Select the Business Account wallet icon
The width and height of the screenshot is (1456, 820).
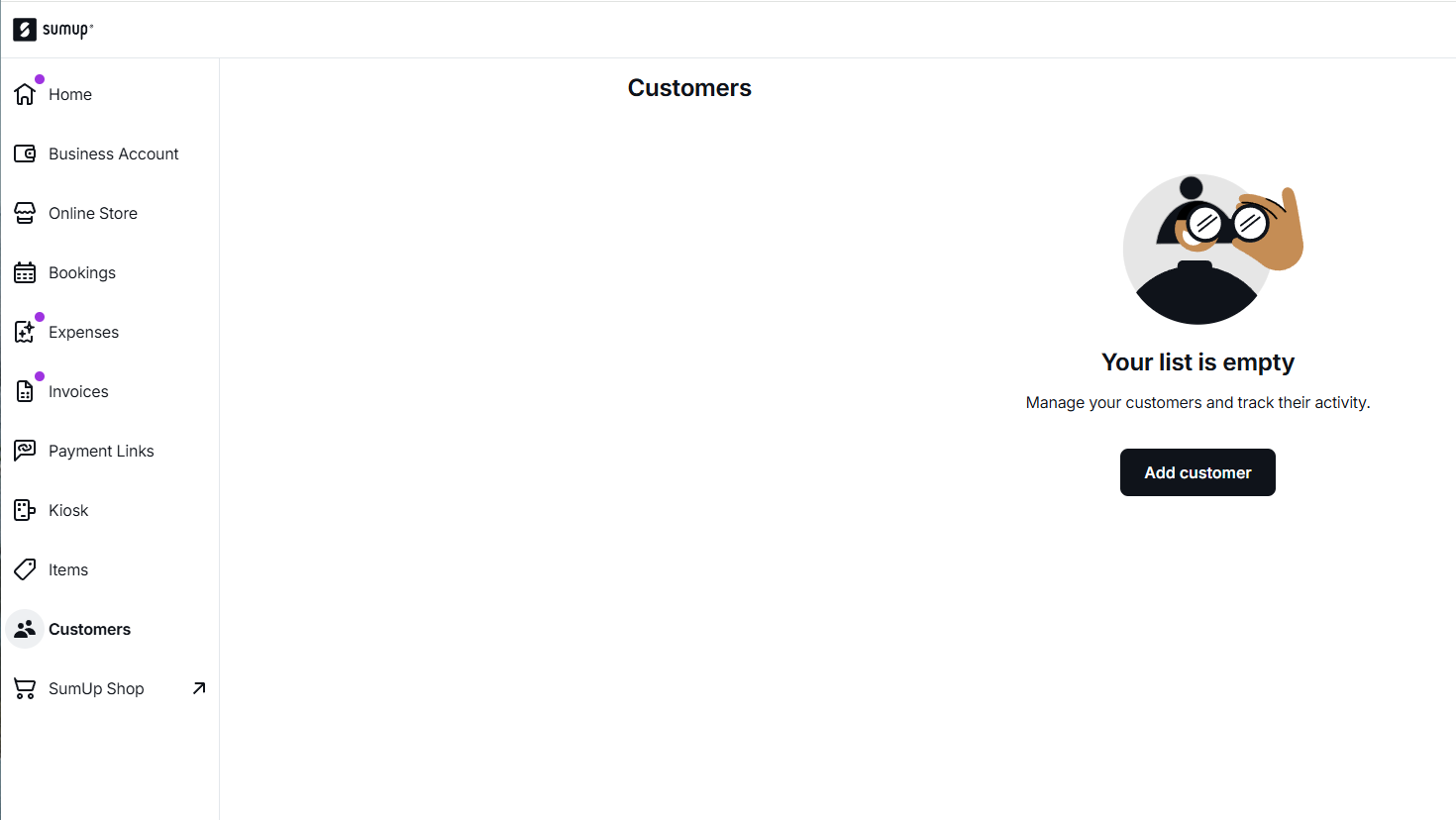tap(25, 154)
